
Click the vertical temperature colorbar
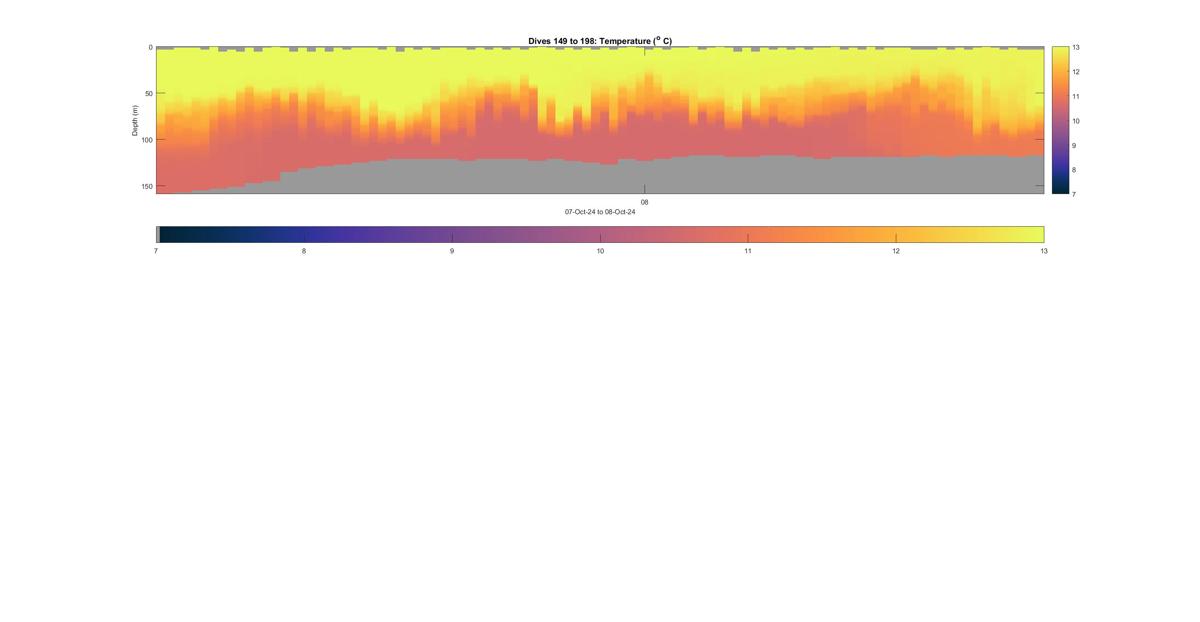click(1059, 120)
